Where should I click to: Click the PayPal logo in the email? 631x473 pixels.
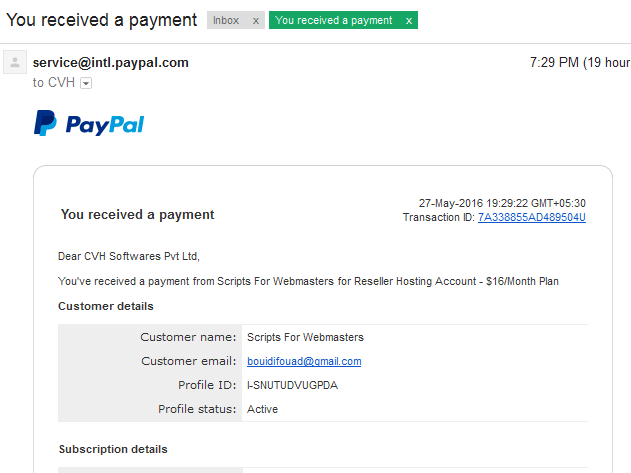pyautogui.click(x=89, y=124)
